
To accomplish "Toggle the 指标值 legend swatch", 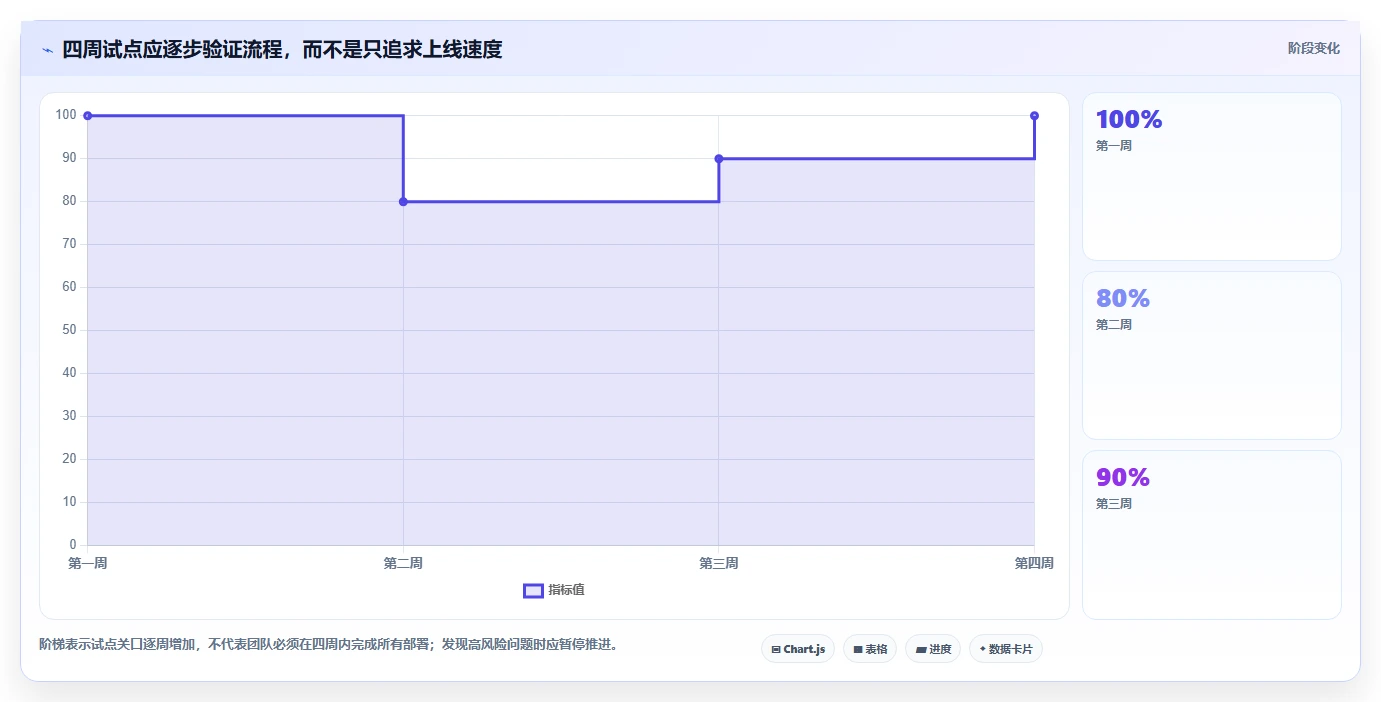I will click(x=533, y=591).
